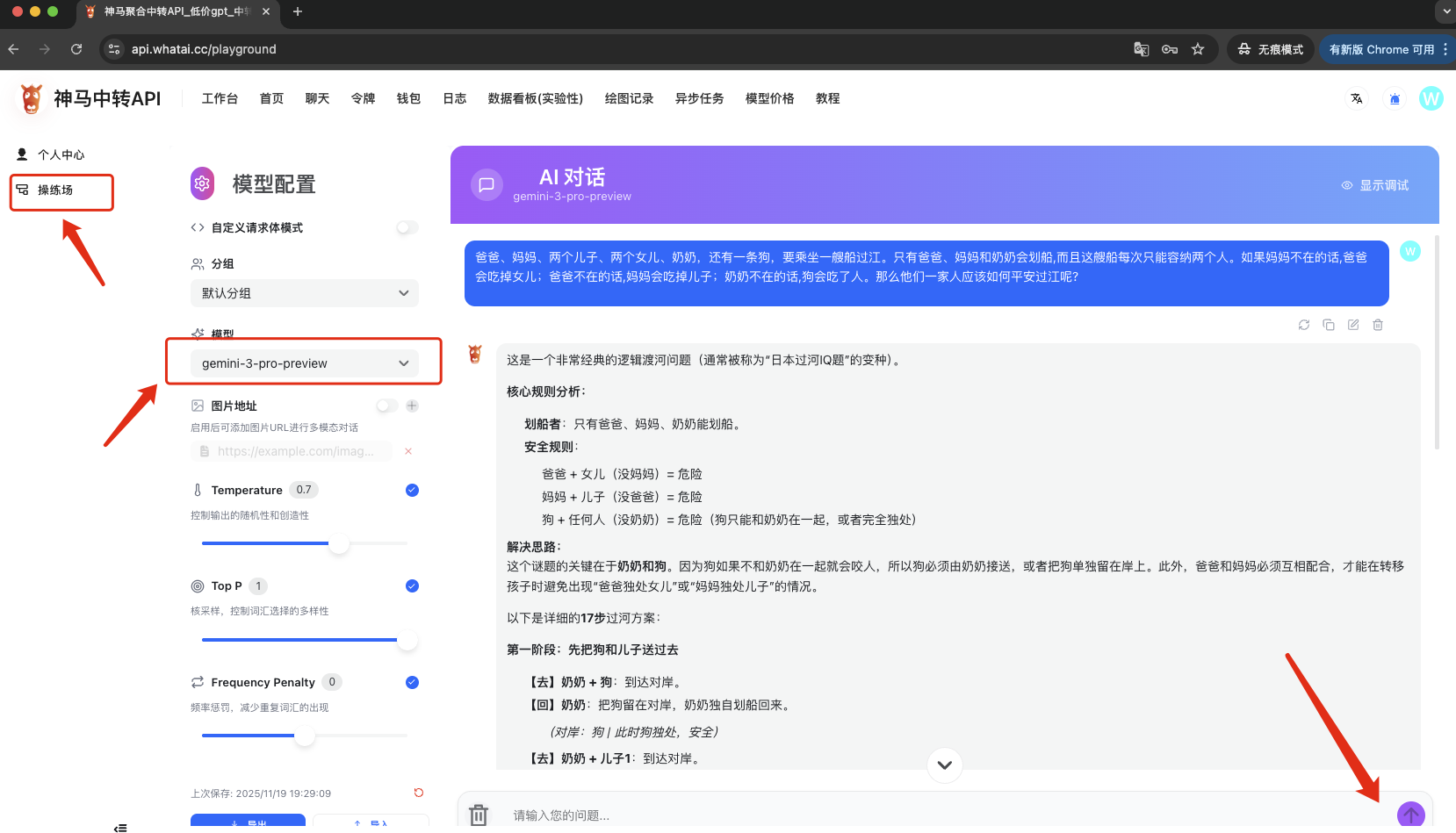Click chat area vertical scrollbar
This screenshot has height=833, width=1456.
pos(1437,342)
